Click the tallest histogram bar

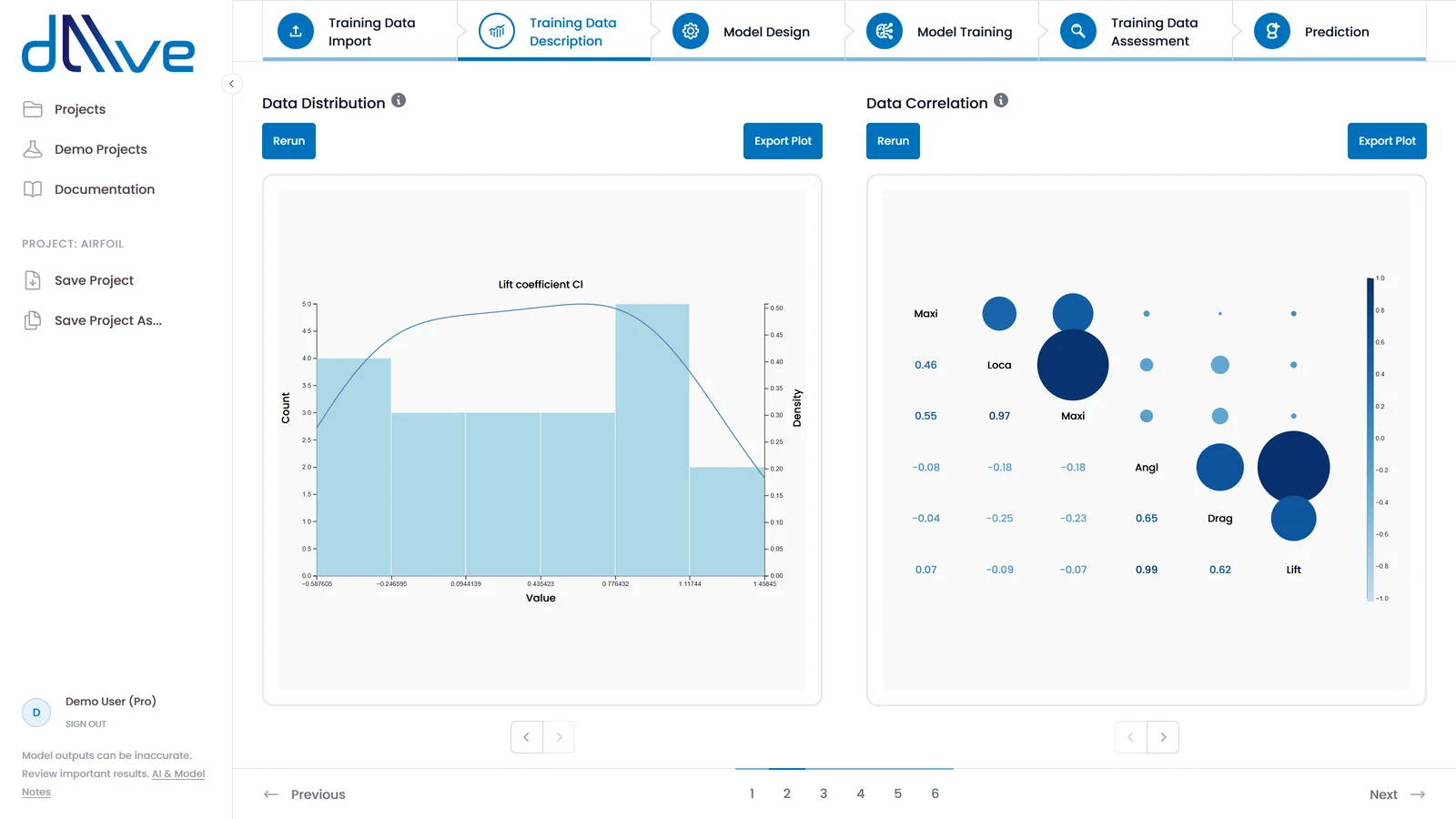652,440
